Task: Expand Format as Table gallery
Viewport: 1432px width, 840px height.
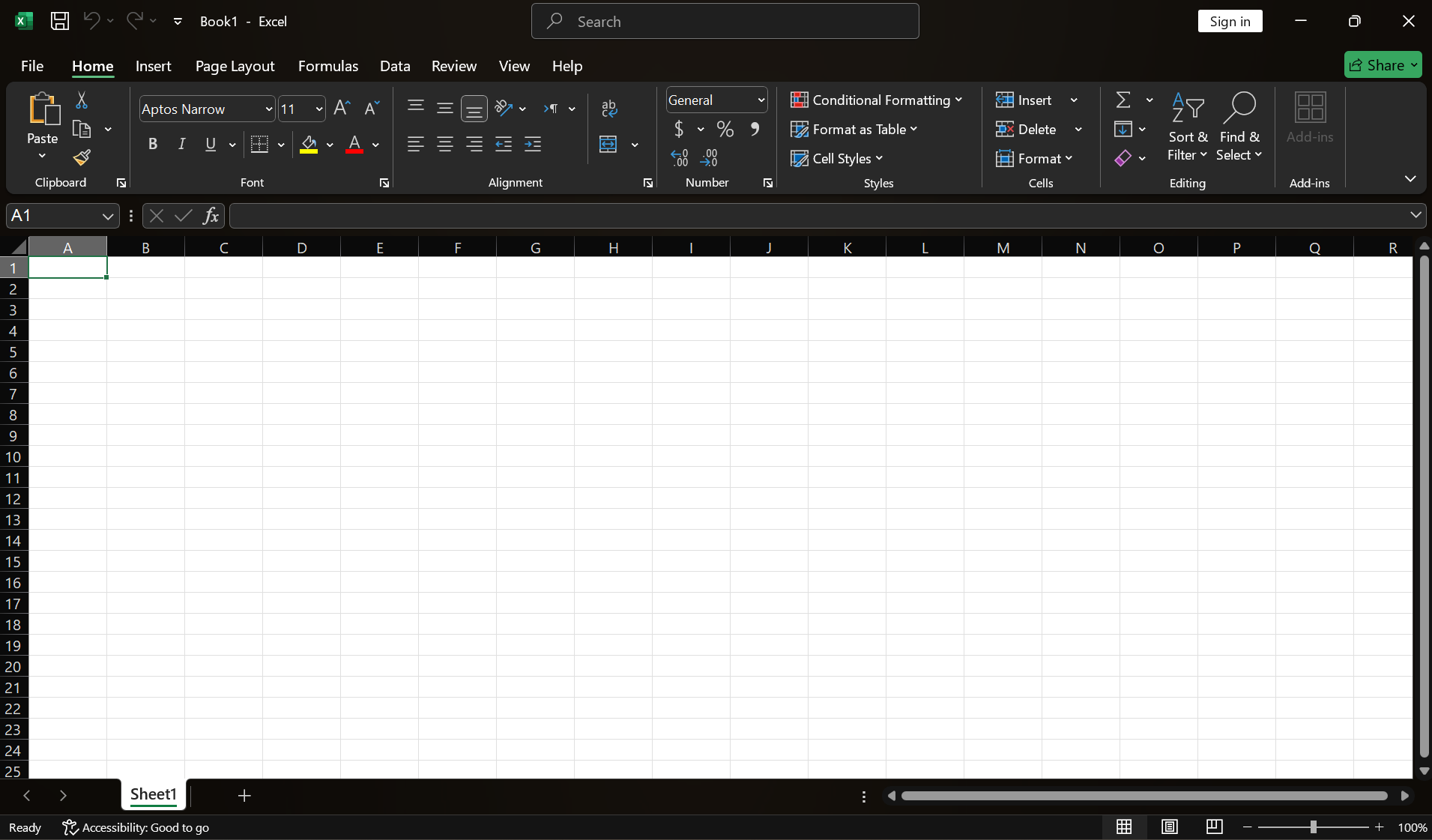Action: (x=854, y=129)
